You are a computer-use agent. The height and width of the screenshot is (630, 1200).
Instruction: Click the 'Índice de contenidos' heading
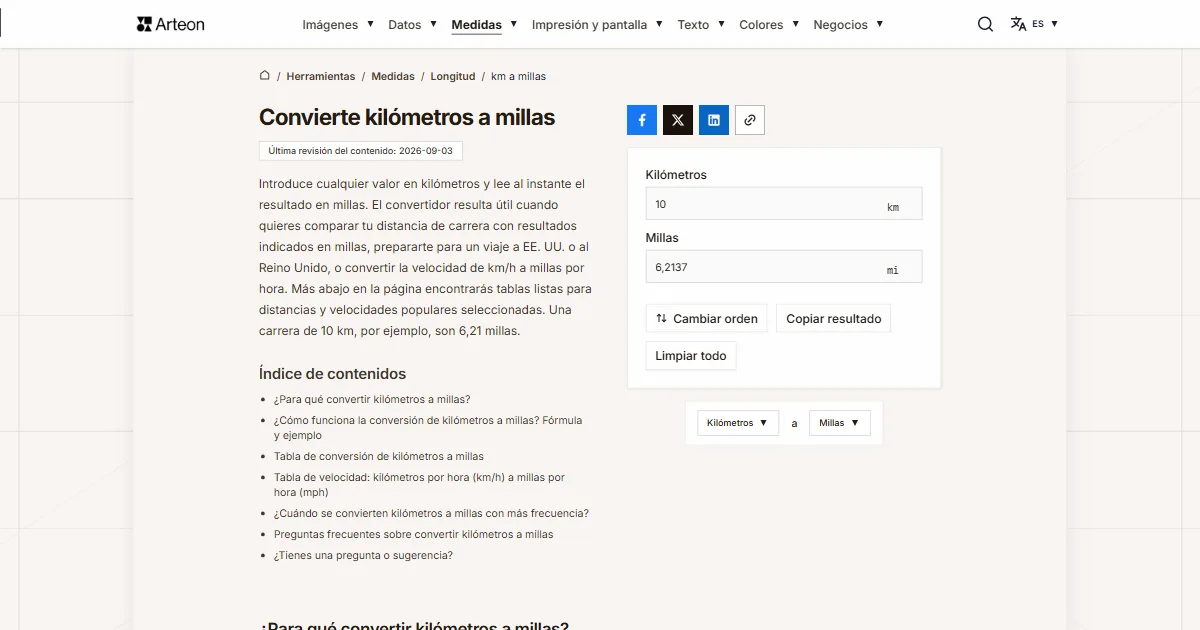[332, 374]
